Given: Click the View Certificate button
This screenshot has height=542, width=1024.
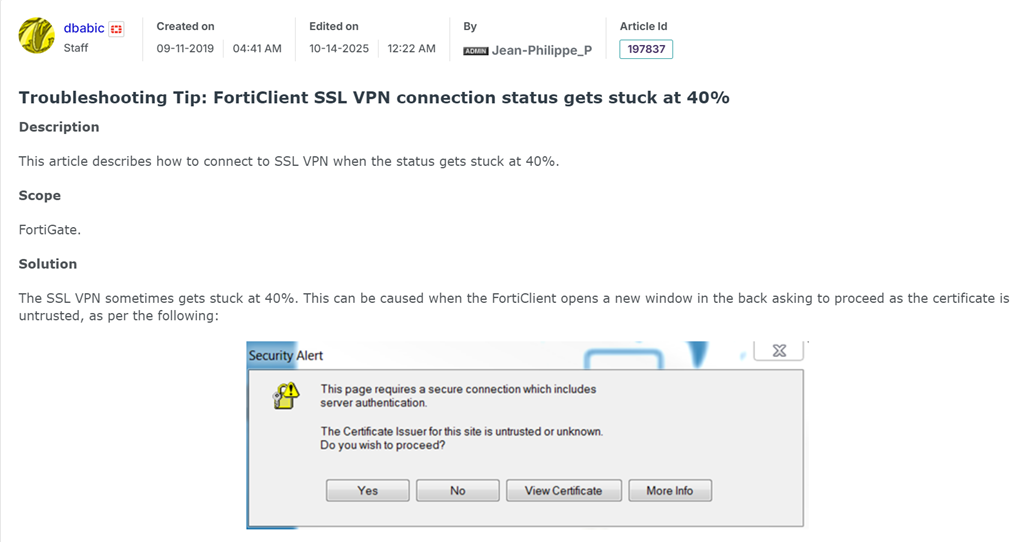Looking at the screenshot, I should [x=564, y=491].
